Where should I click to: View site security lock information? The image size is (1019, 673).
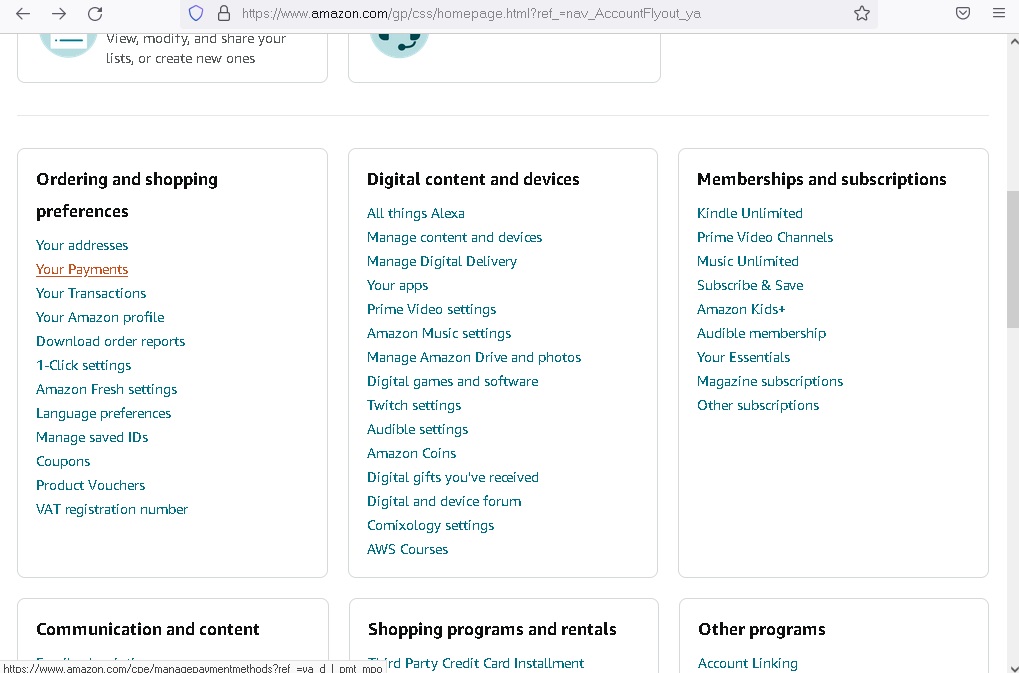pyautogui.click(x=224, y=13)
